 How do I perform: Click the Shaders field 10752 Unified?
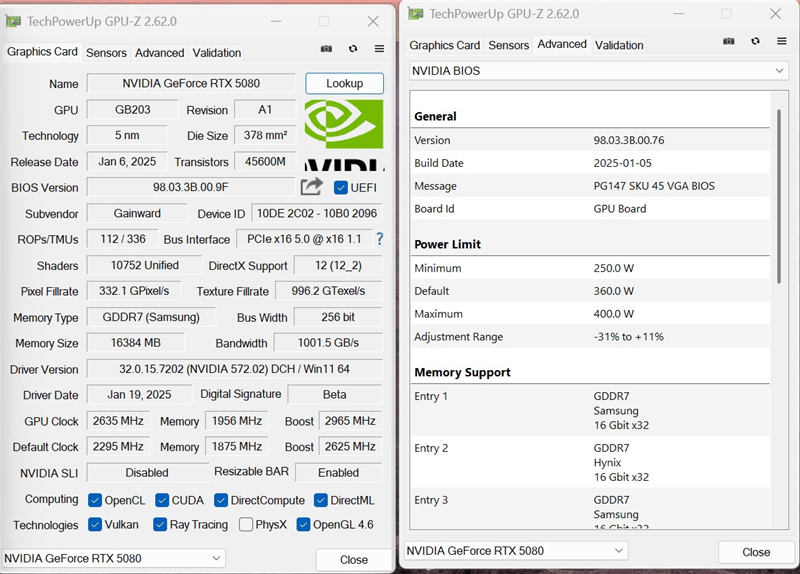click(x=144, y=265)
